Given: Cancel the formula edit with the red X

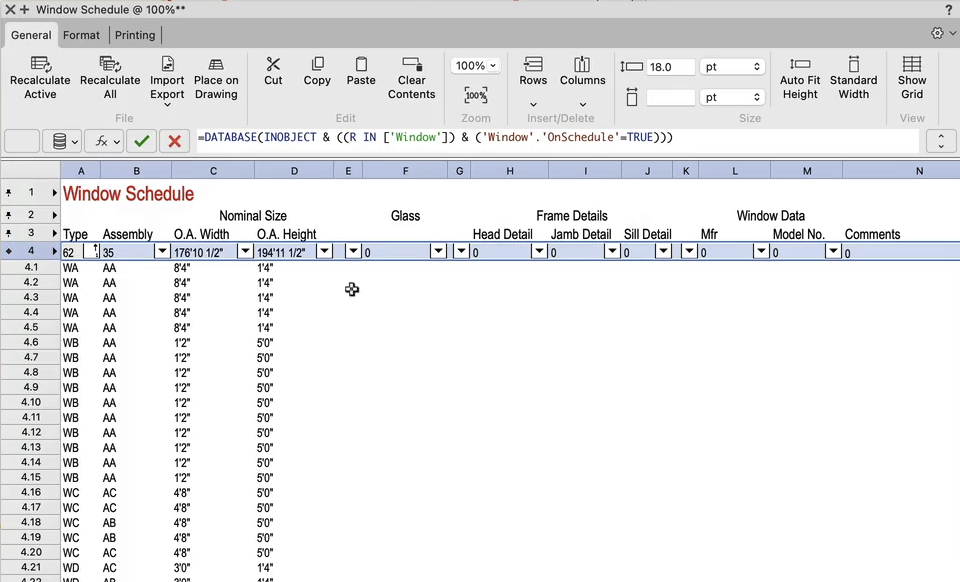Looking at the screenshot, I should click(174, 141).
